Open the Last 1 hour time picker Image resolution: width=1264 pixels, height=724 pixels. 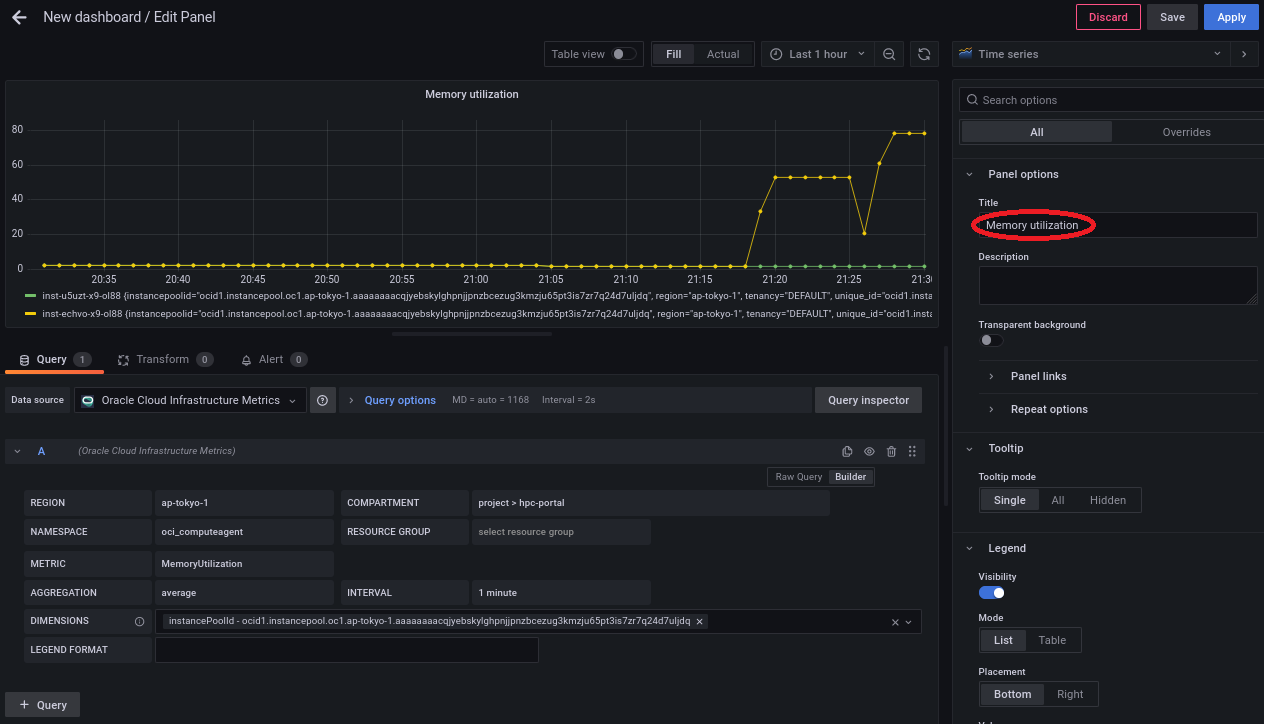[817, 54]
